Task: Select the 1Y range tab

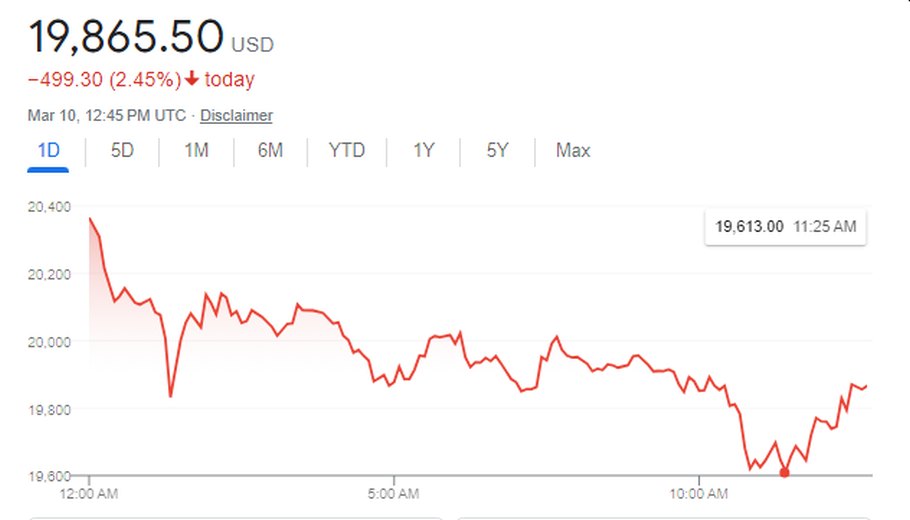Action: click(423, 151)
